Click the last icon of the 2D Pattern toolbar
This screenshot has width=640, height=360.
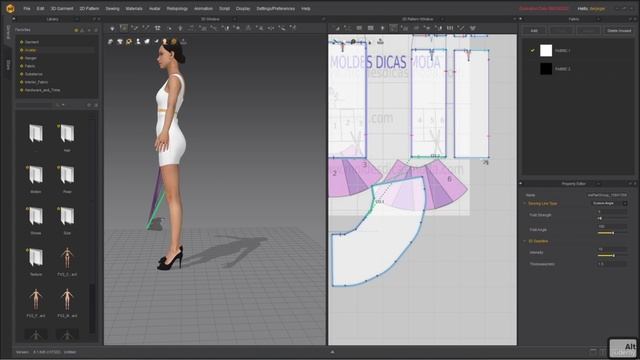click(x=473, y=28)
